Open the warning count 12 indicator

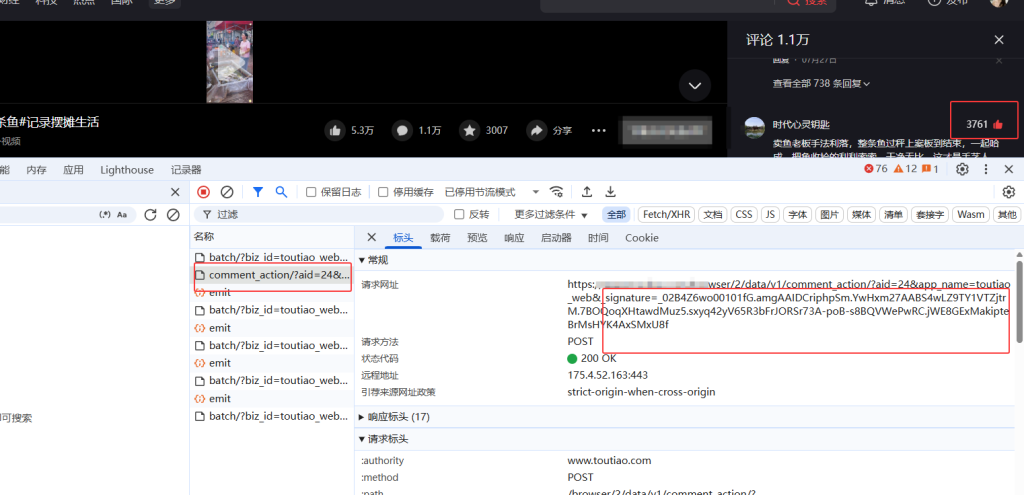pyautogui.click(x=905, y=169)
